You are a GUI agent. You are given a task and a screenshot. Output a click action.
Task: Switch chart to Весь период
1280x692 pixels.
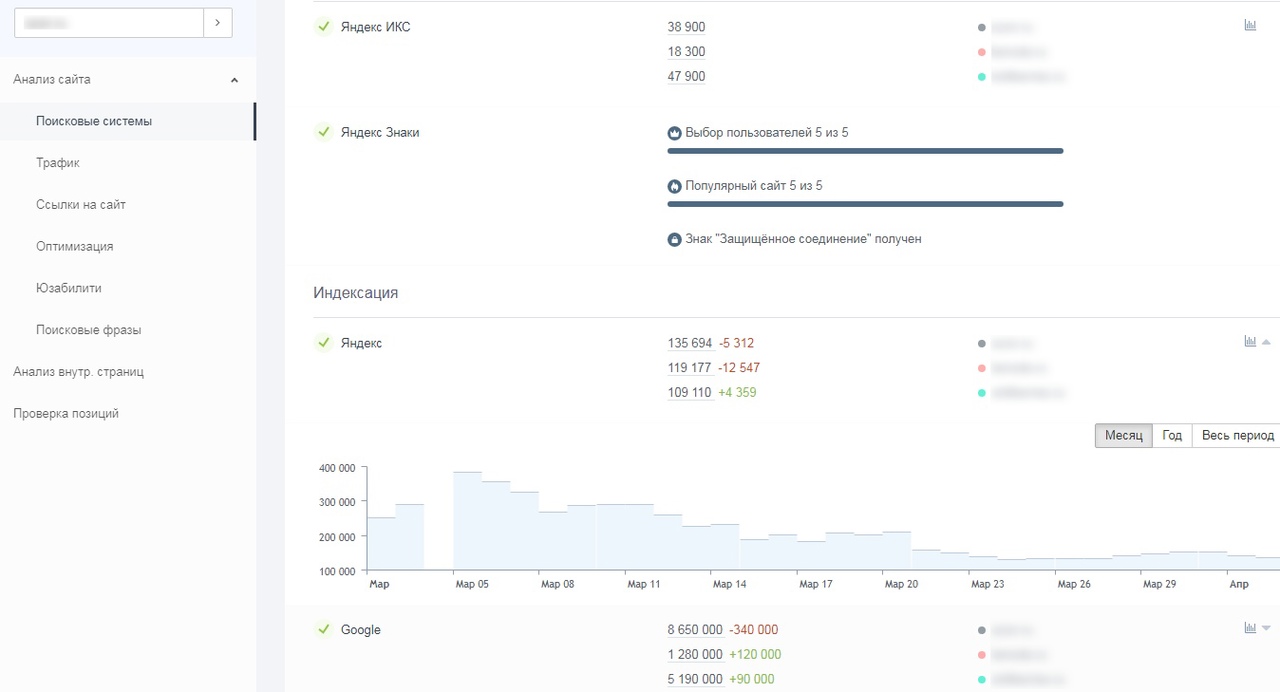[1237, 436]
